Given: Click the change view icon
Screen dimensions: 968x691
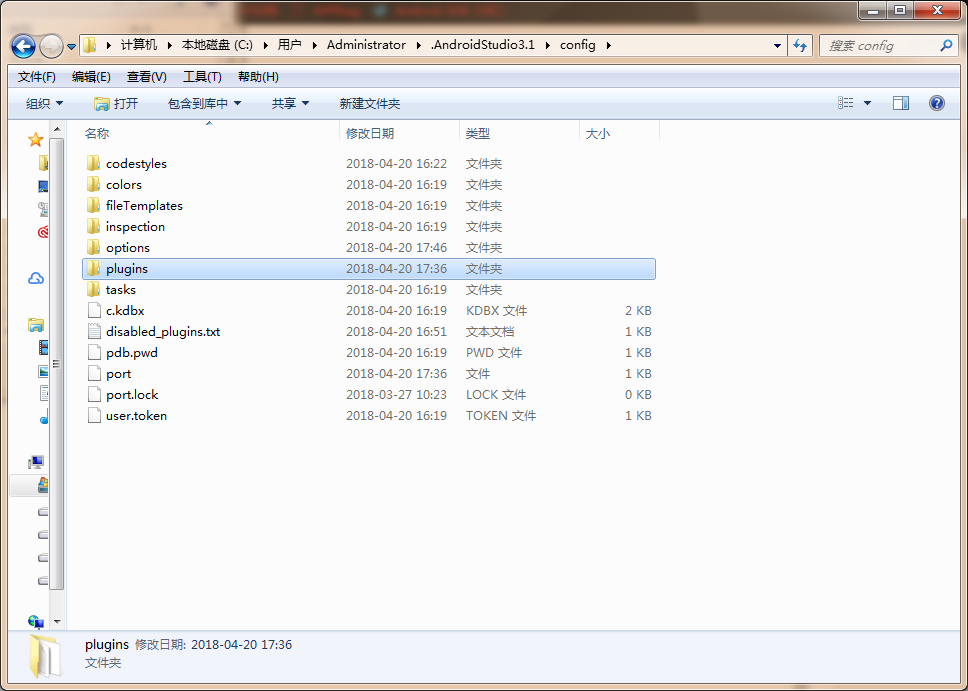Looking at the screenshot, I should (x=846, y=103).
